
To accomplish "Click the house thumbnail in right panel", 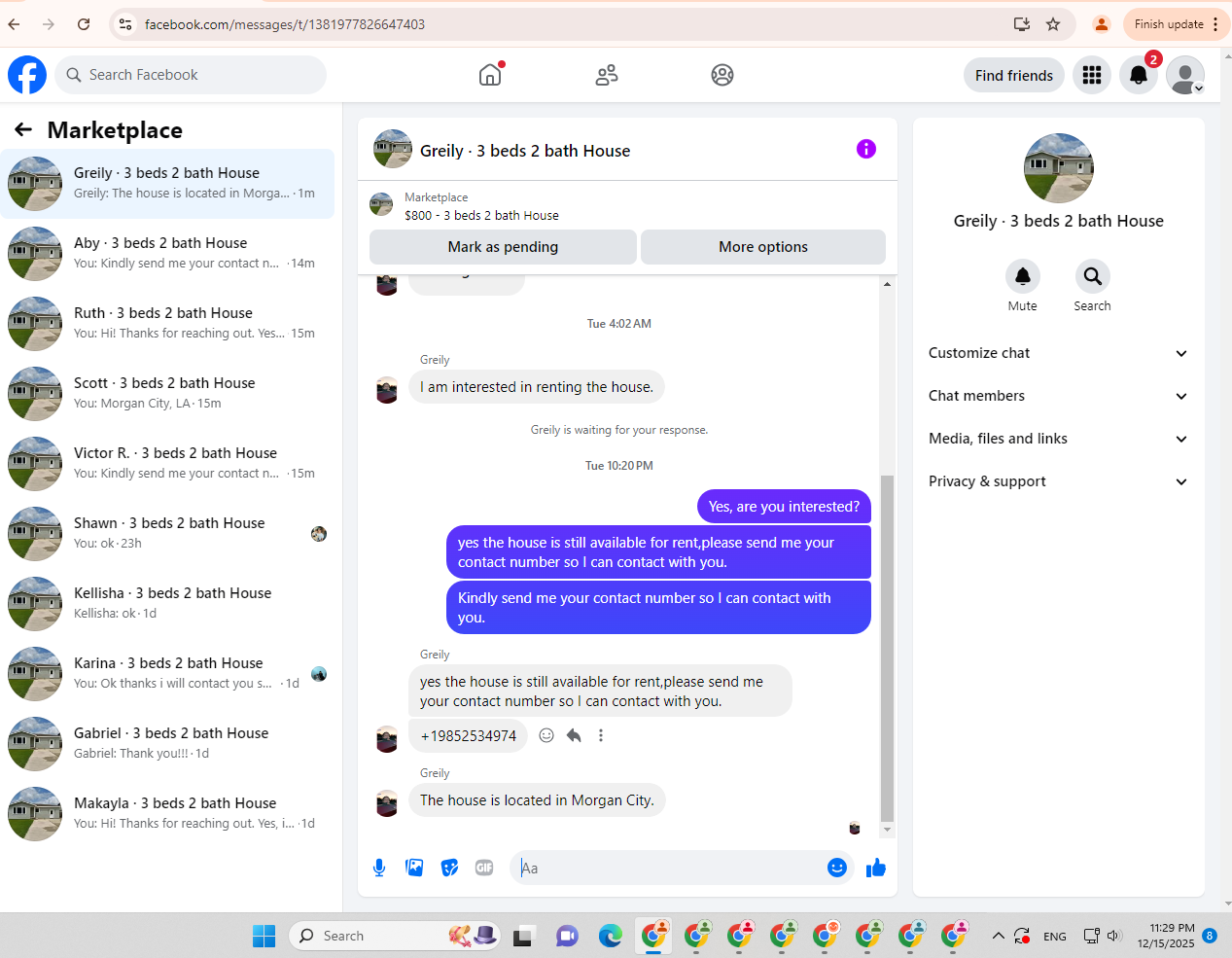I will coord(1059,168).
